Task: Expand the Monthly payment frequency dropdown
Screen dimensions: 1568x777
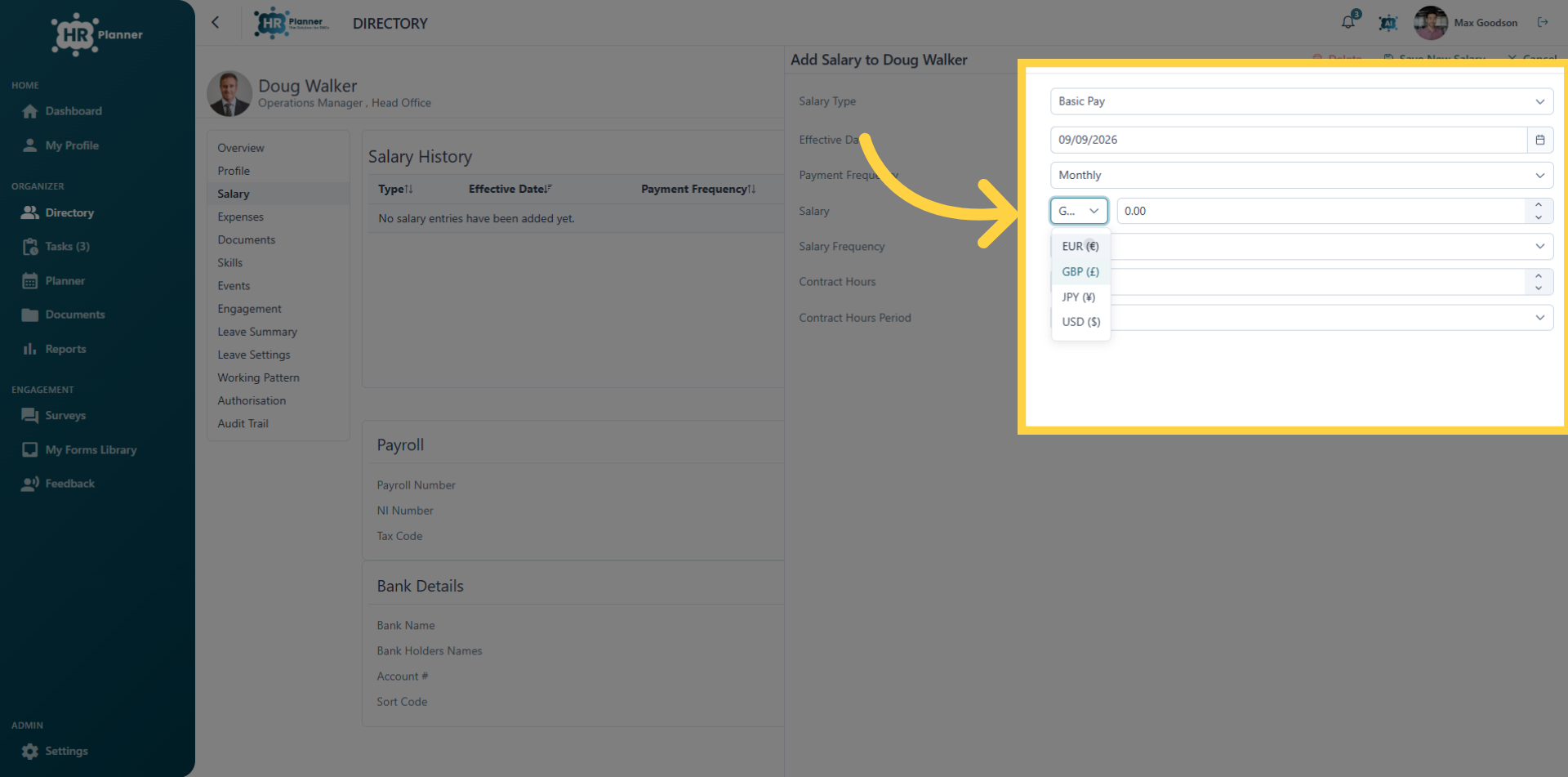Action: point(1302,175)
